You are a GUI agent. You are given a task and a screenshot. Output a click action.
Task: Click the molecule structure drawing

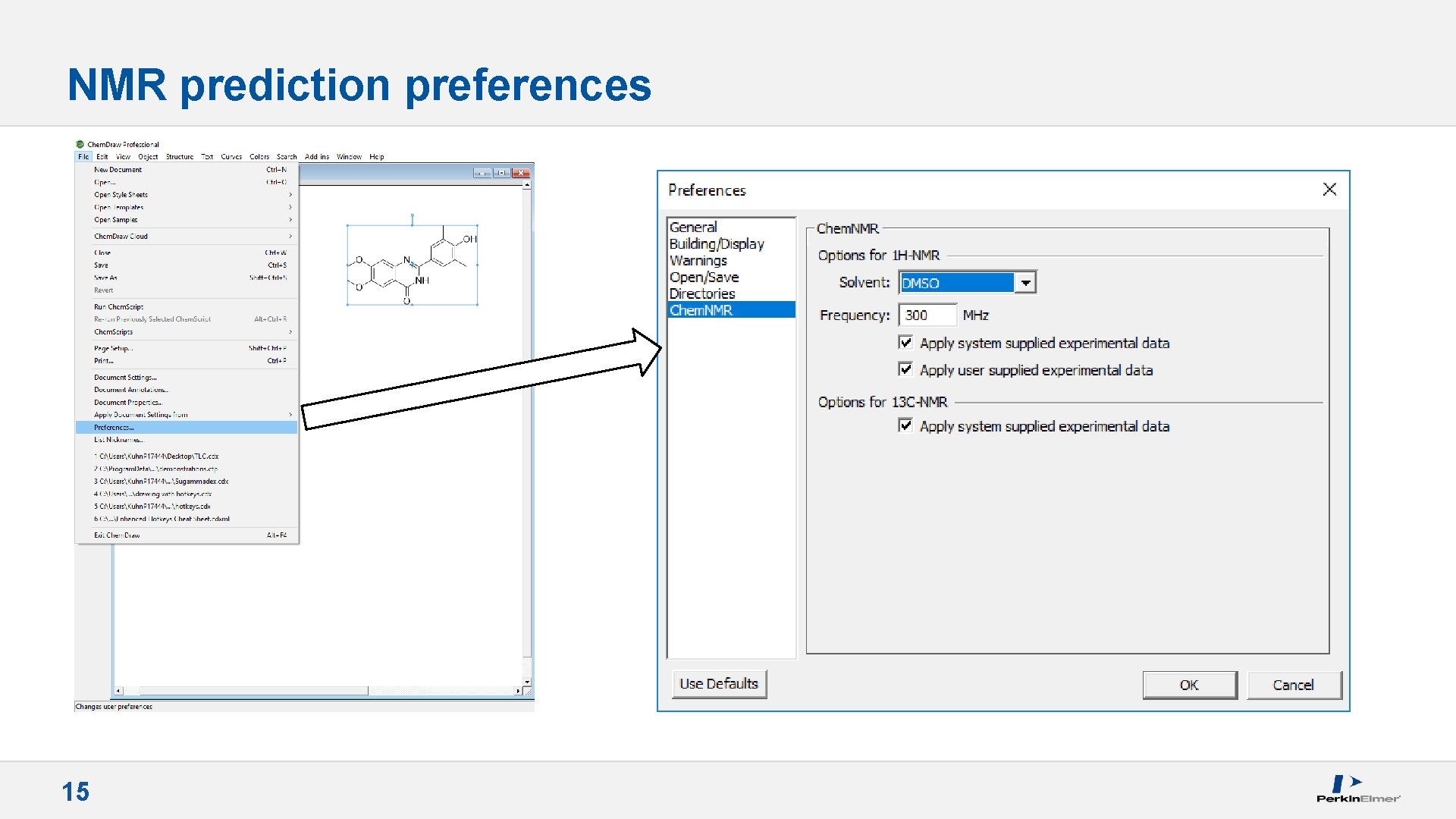point(412,265)
